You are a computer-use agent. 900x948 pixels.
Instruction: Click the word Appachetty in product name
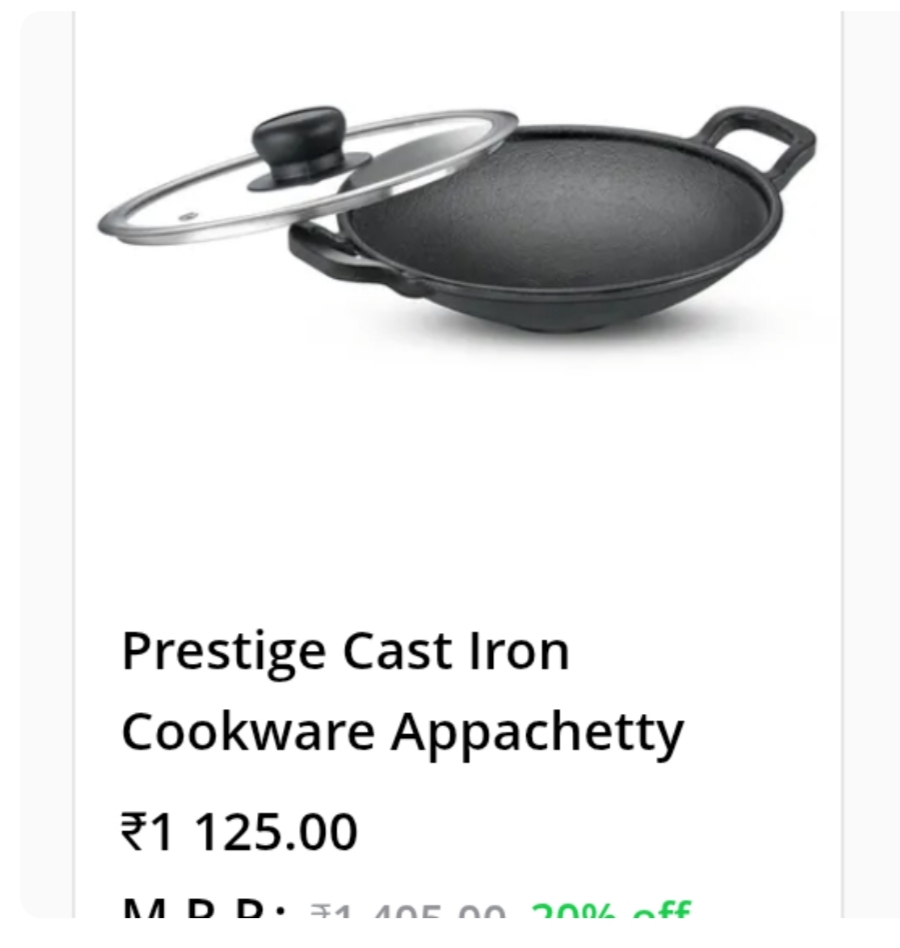(537, 735)
